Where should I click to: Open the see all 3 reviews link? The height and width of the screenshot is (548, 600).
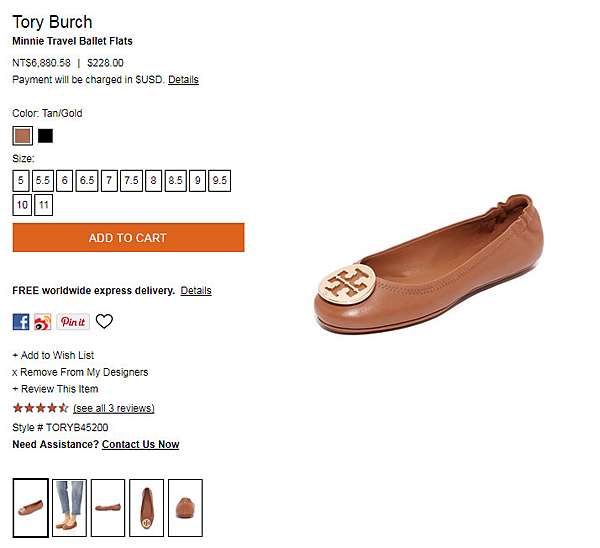point(114,408)
